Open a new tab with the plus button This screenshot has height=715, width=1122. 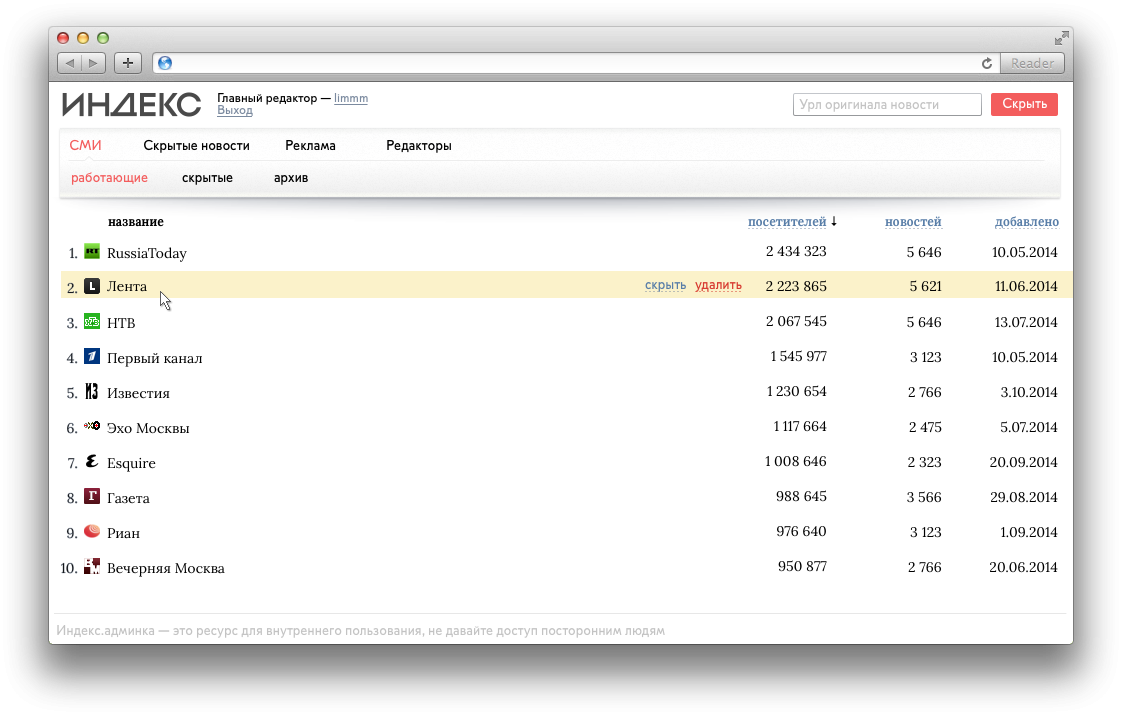tap(127, 63)
